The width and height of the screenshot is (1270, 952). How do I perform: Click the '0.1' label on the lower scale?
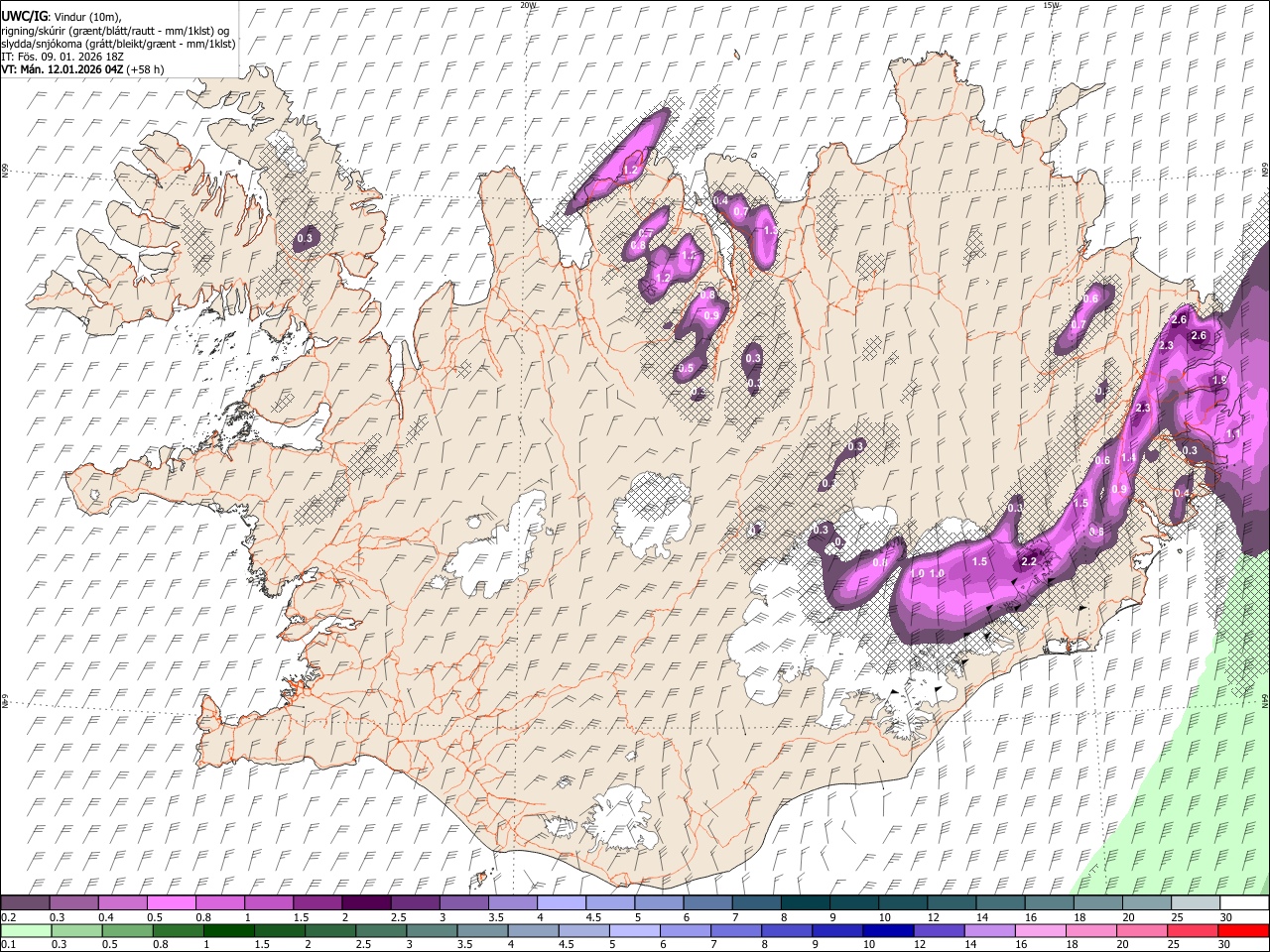tap(8, 945)
